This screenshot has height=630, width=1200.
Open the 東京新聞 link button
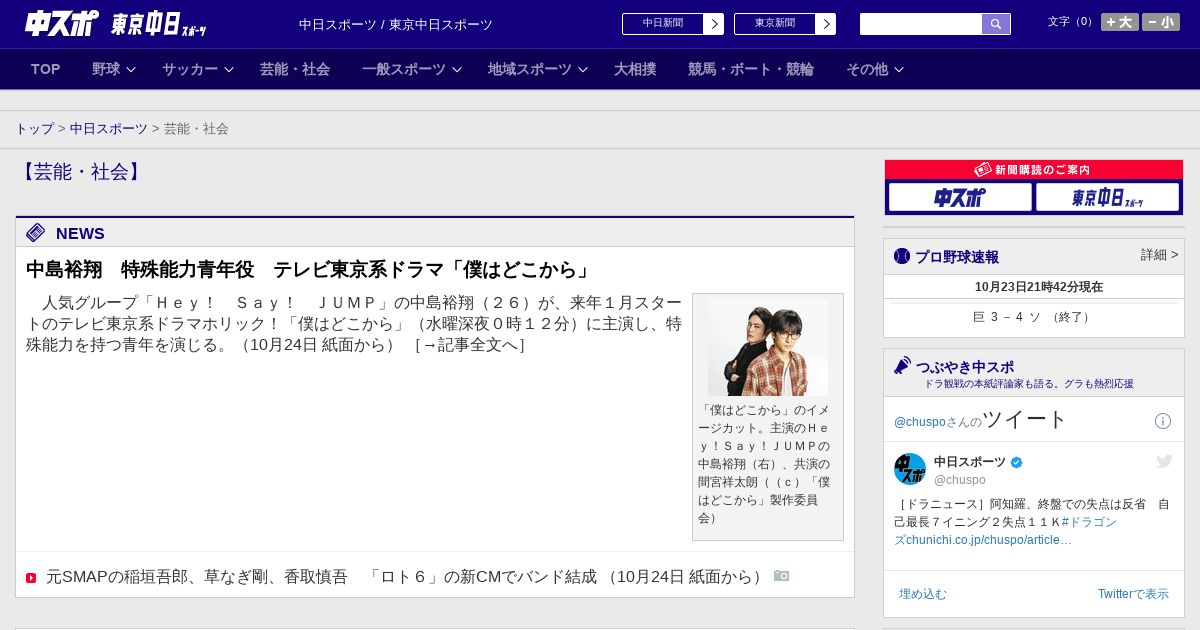coord(785,24)
